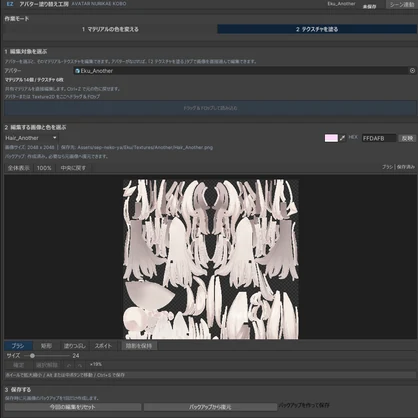The width and height of the screenshot is (418, 418).
Task: Click the ブラシ | 保存済み status text
Action: [398, 167]
